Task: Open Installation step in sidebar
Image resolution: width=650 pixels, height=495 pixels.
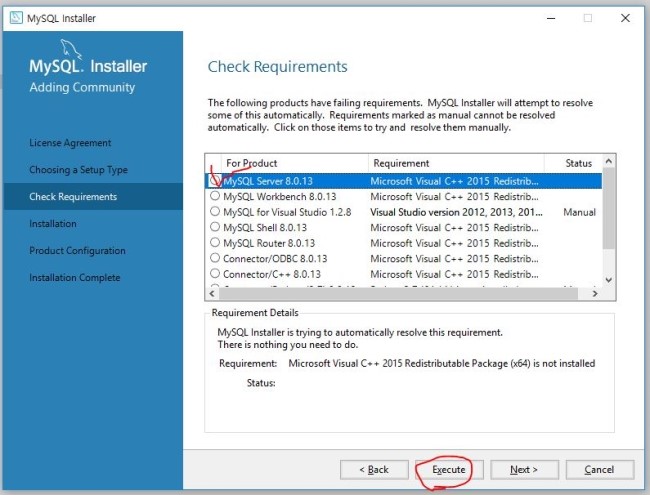Action: 53,224
